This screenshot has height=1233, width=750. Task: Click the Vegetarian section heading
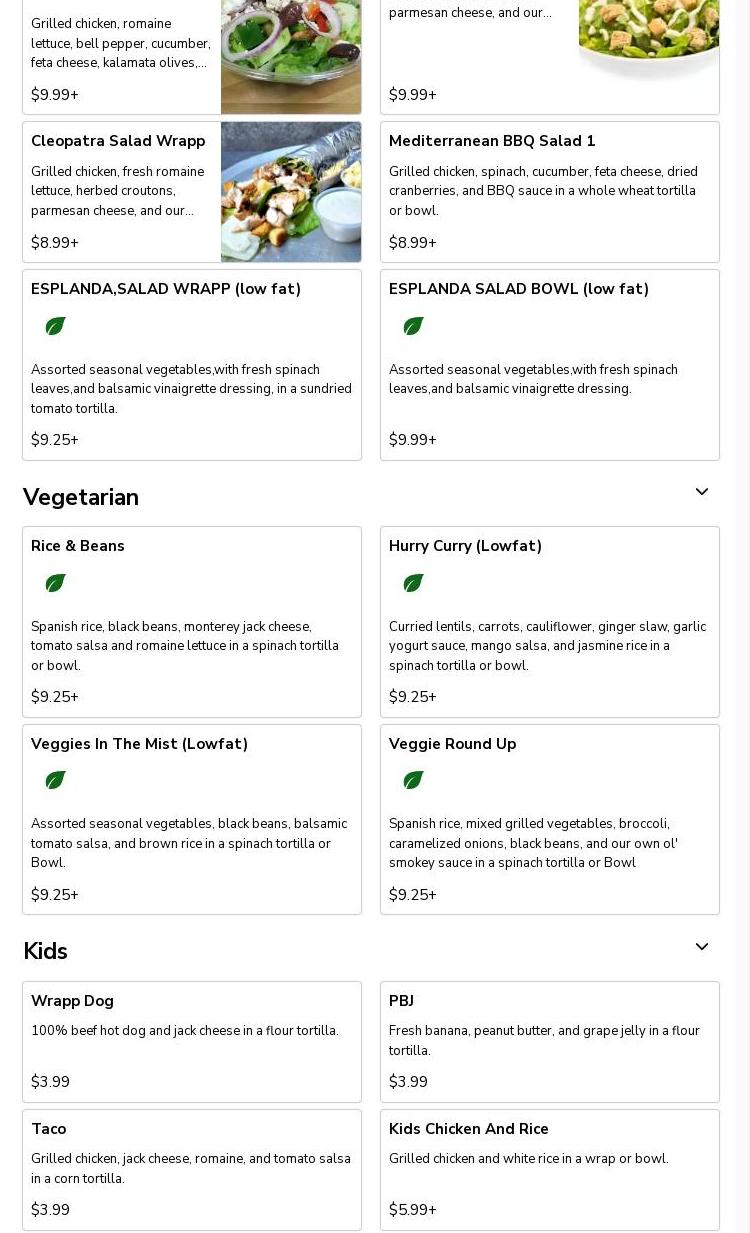pos(81,497)
